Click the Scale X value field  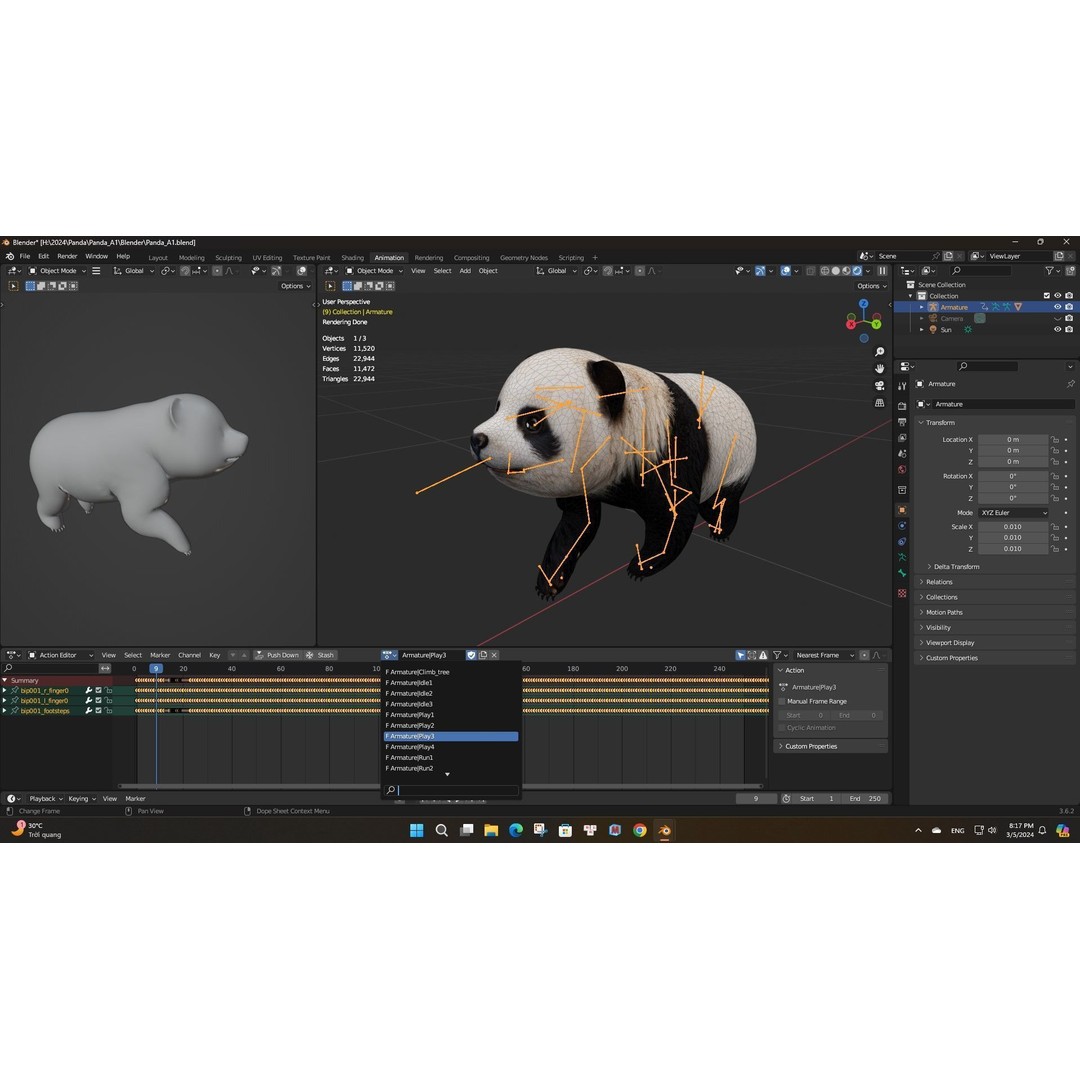pos(1012,527)
